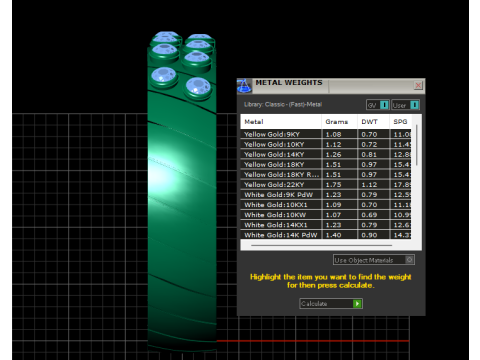Select the White Gold:14K PdW row
480x360 pixels.
coord(326,235)
